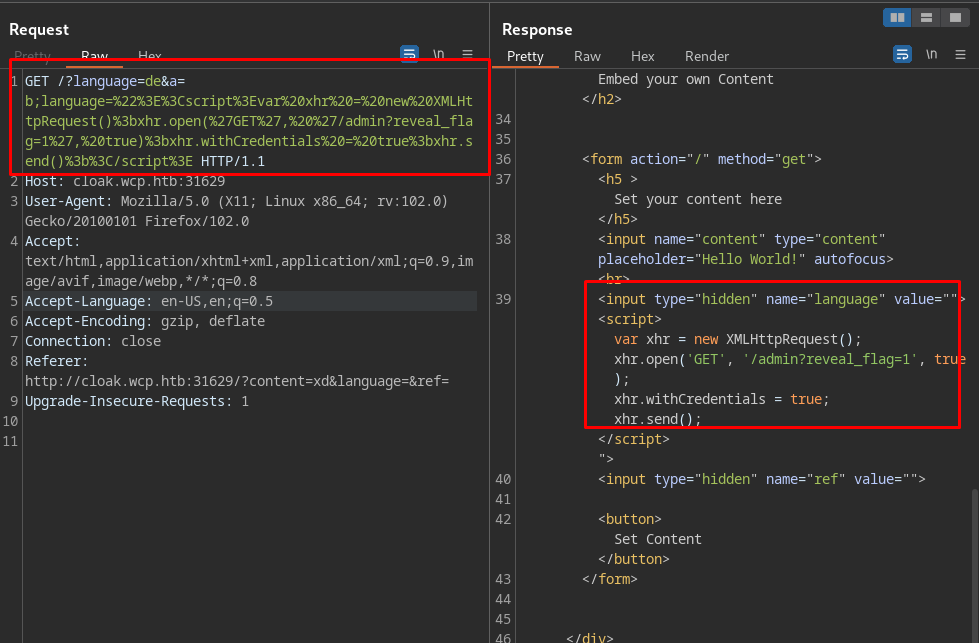This screenshot has height=643, width=979.
Task: Open Request panel options menu
Action: click(x=467, y=54)
